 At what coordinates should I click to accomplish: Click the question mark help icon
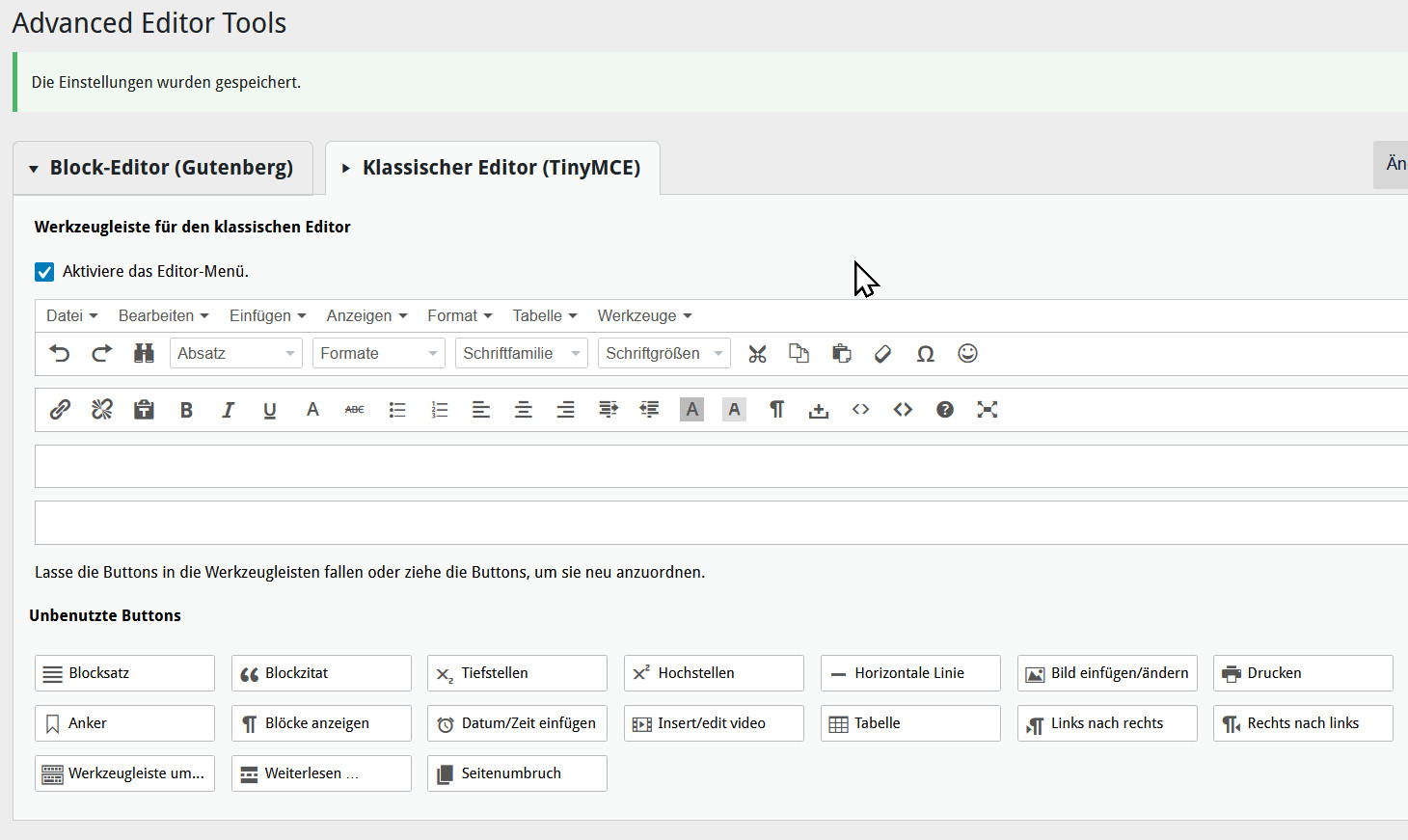[945, 410]
